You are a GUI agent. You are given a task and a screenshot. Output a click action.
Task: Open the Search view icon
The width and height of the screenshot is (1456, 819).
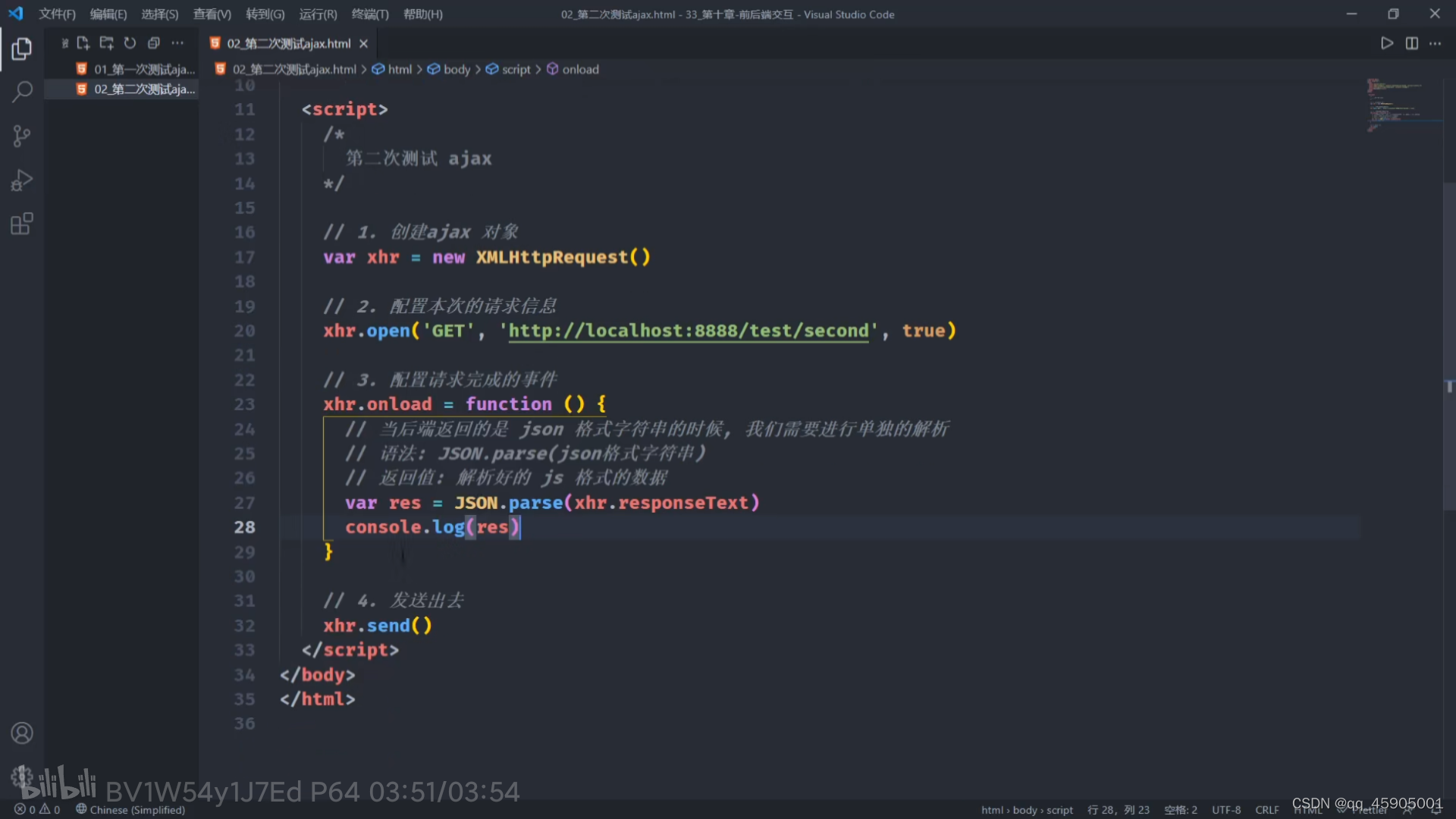tap(21, 93)
